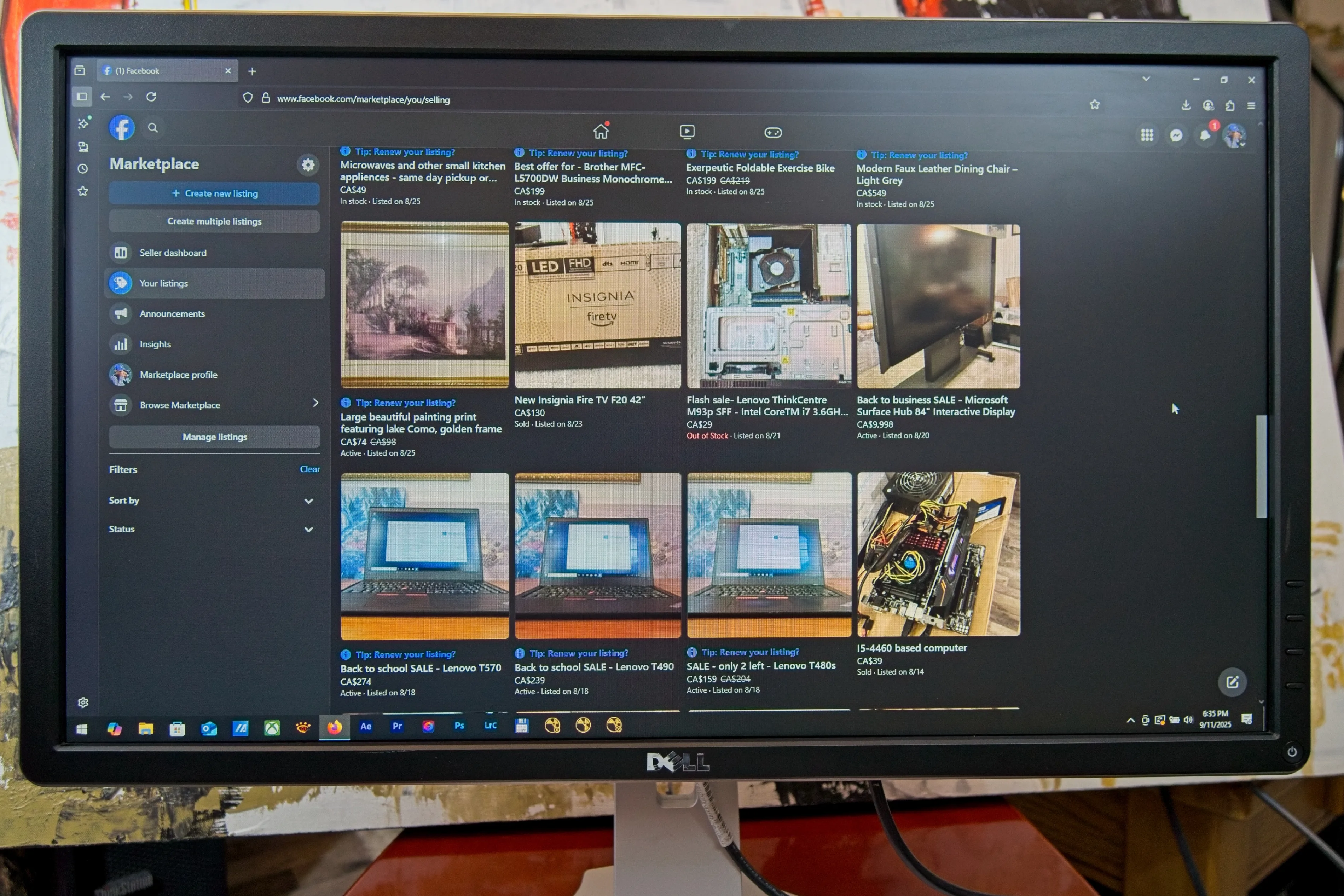Switch to the (1) Facebook browser tab
This screenshot has width=1344, height=896.
coord(137,70)
